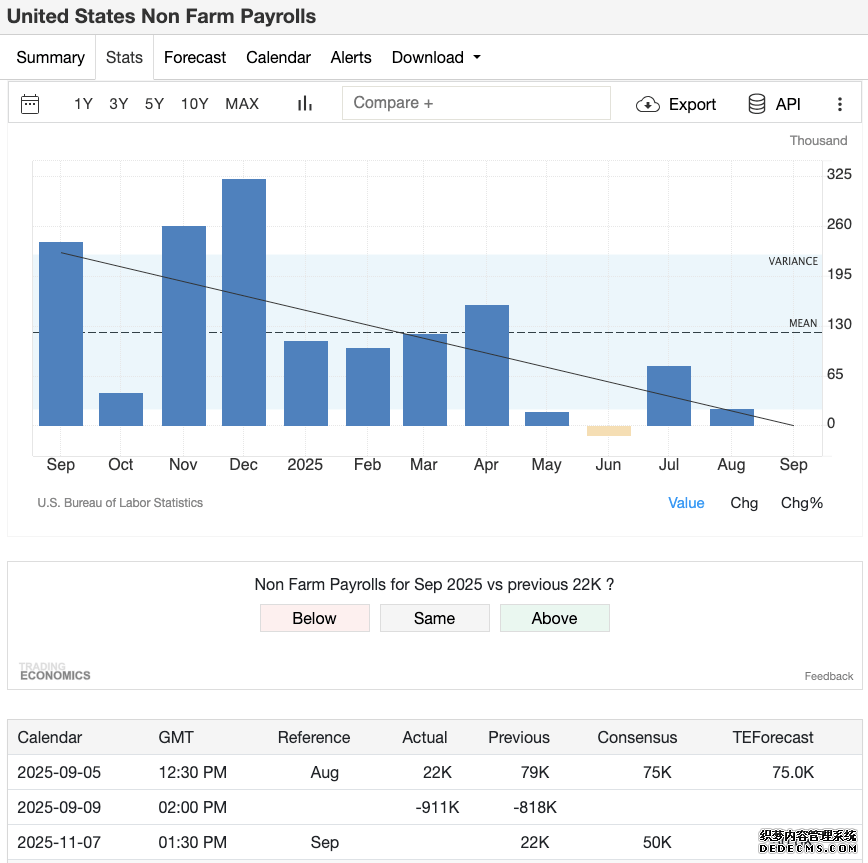Switch chart to Chg% view

point(802,503)
